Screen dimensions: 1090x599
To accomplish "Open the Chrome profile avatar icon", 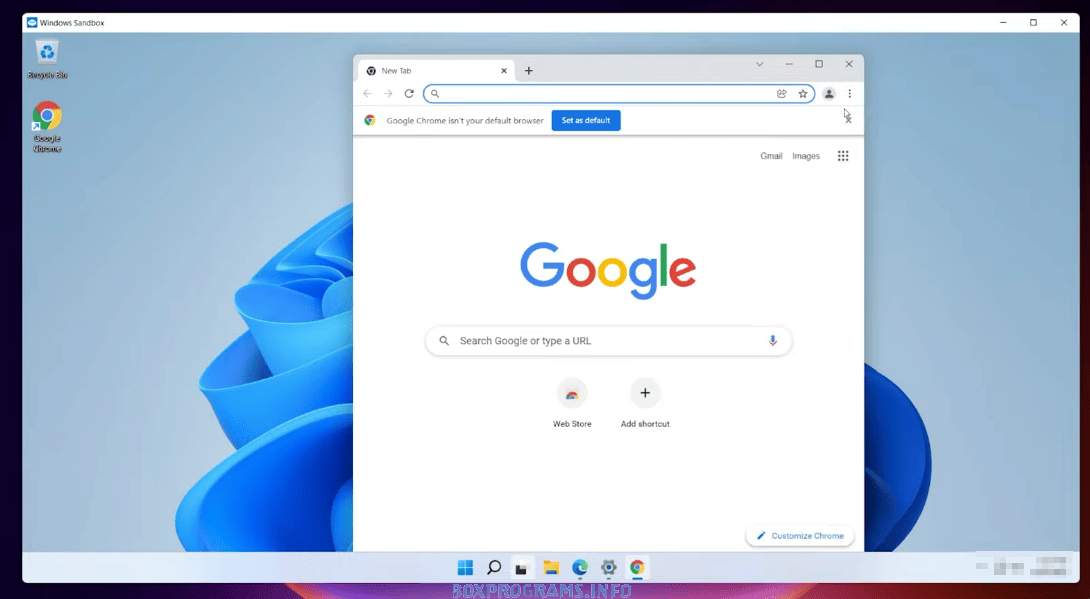I will click(828, 94).
